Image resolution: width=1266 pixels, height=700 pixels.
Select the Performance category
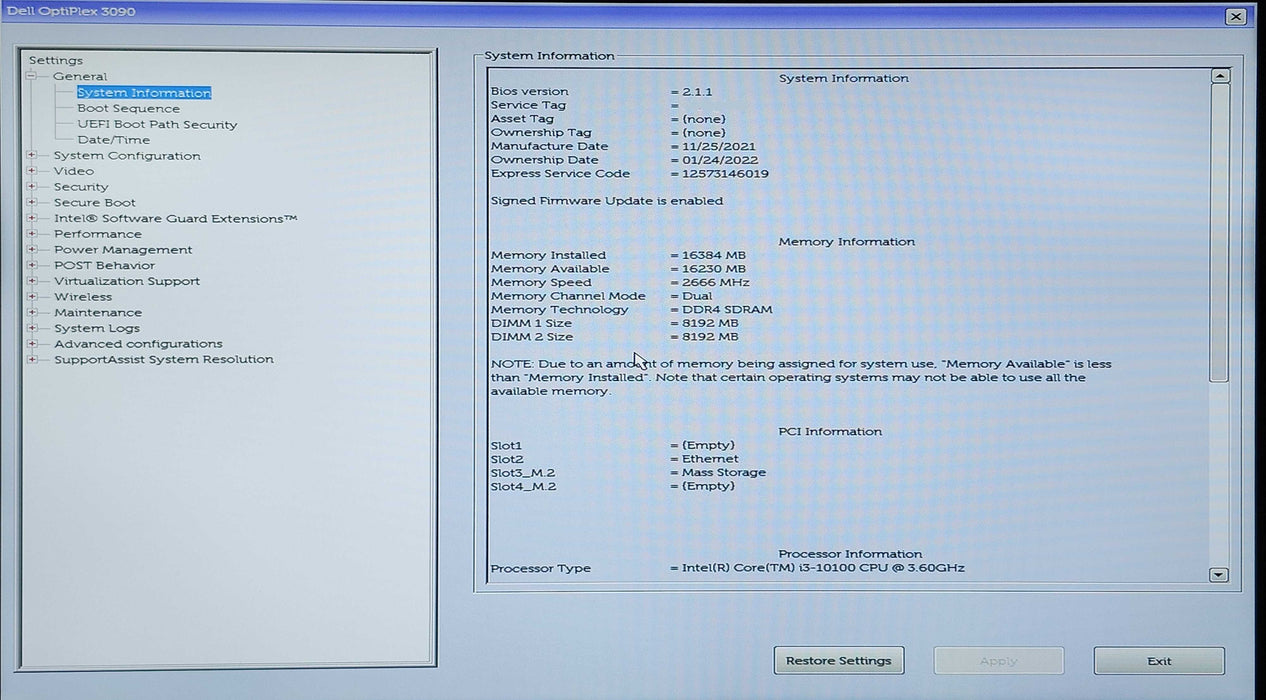[98, 234]
